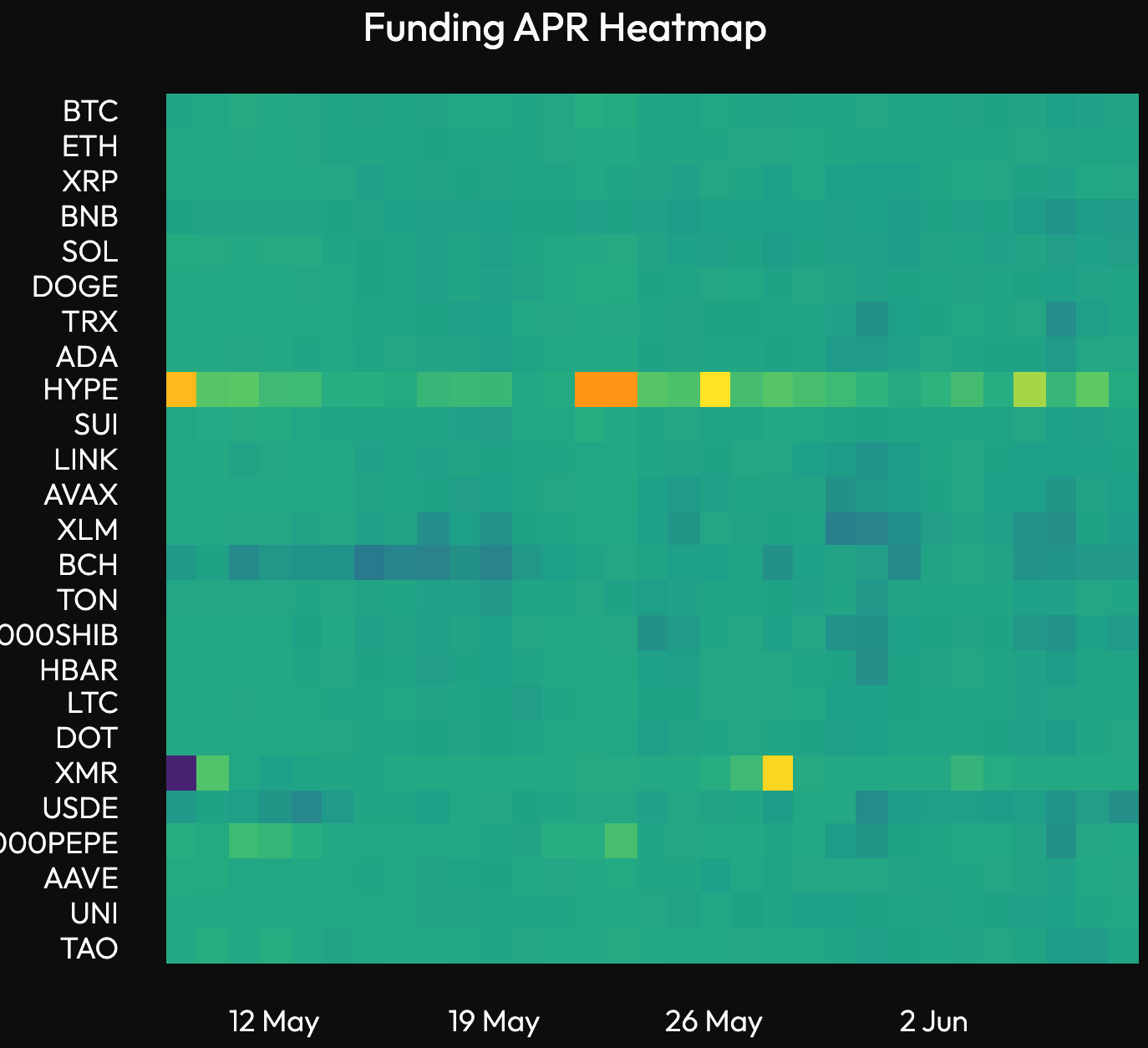
Task: Click the 19 May axis label
Action: click(494, 1021)
